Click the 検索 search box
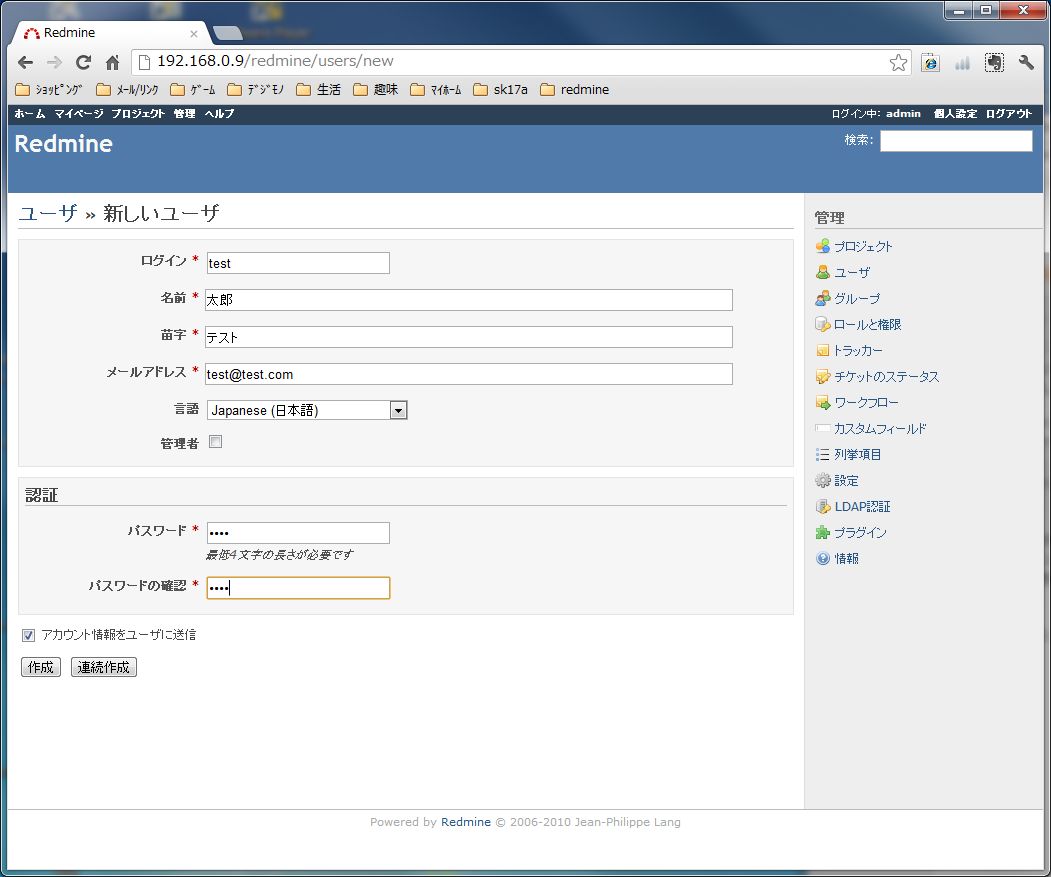The height and width of the screenshot is (877, 1051). [x=956, y=141]
